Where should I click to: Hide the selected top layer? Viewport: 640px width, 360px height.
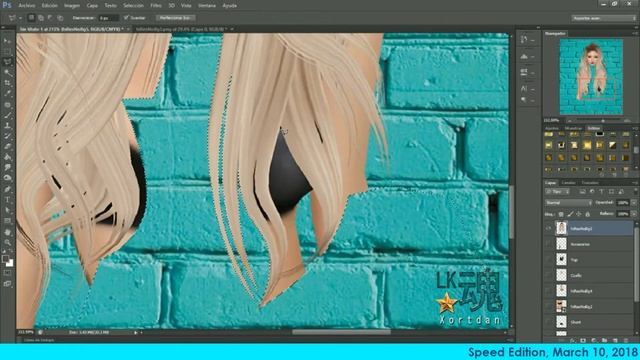click(x=549, y=229)
